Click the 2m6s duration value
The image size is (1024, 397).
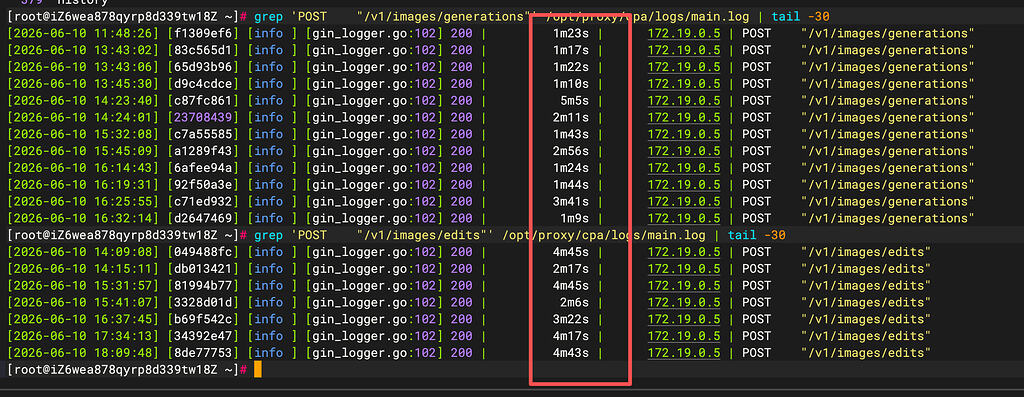[574, 302]
